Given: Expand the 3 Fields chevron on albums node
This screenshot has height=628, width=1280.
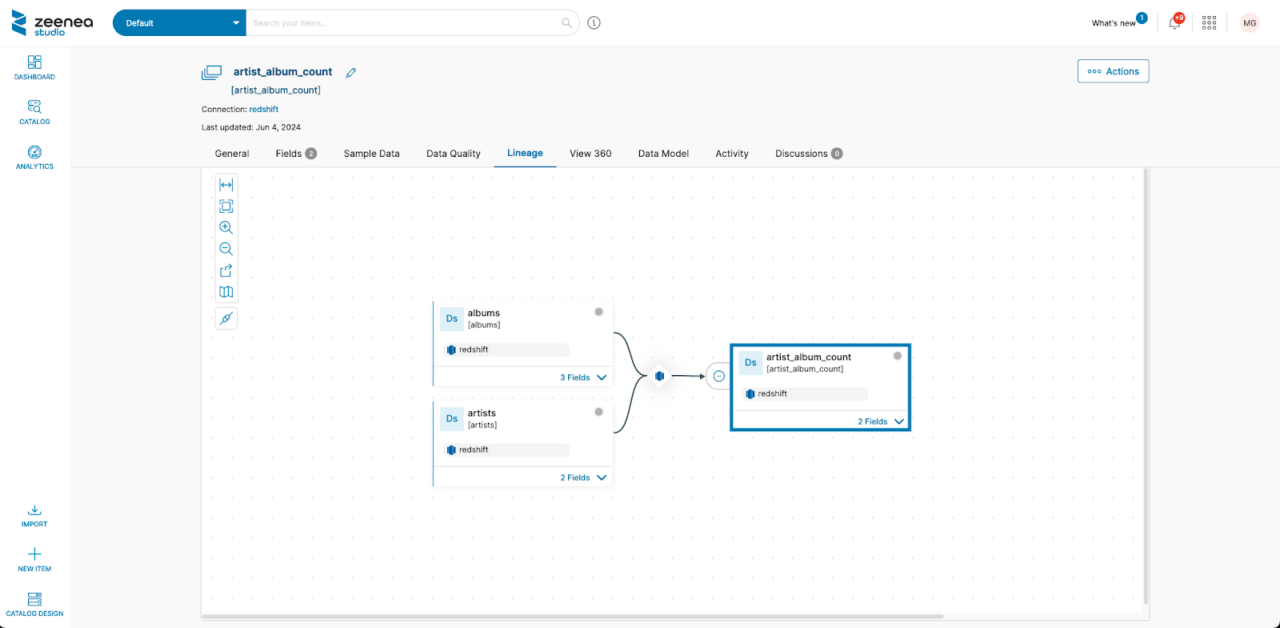Looking at the screenshot, I should pos(602,377).
